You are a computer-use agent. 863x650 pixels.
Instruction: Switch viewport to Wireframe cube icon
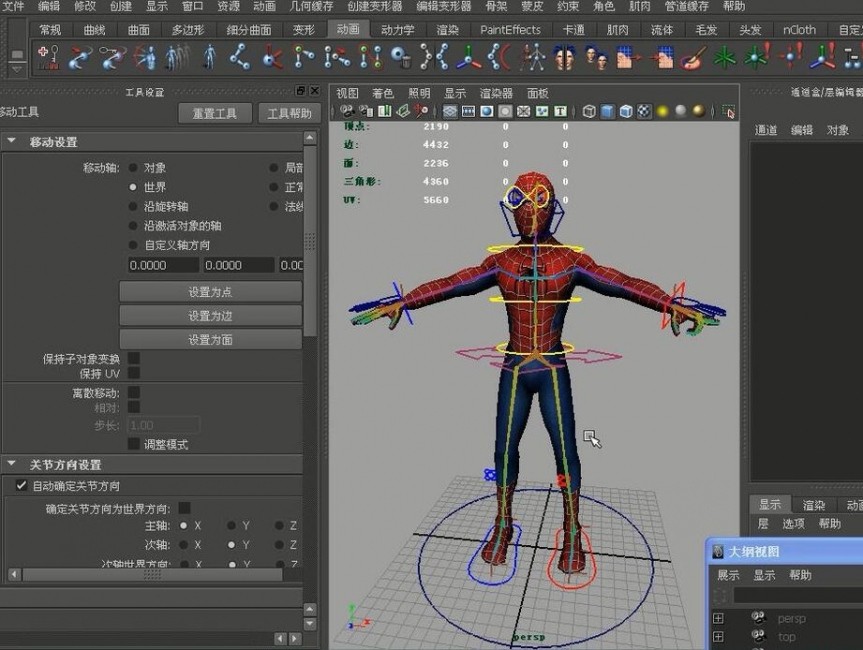589,112
